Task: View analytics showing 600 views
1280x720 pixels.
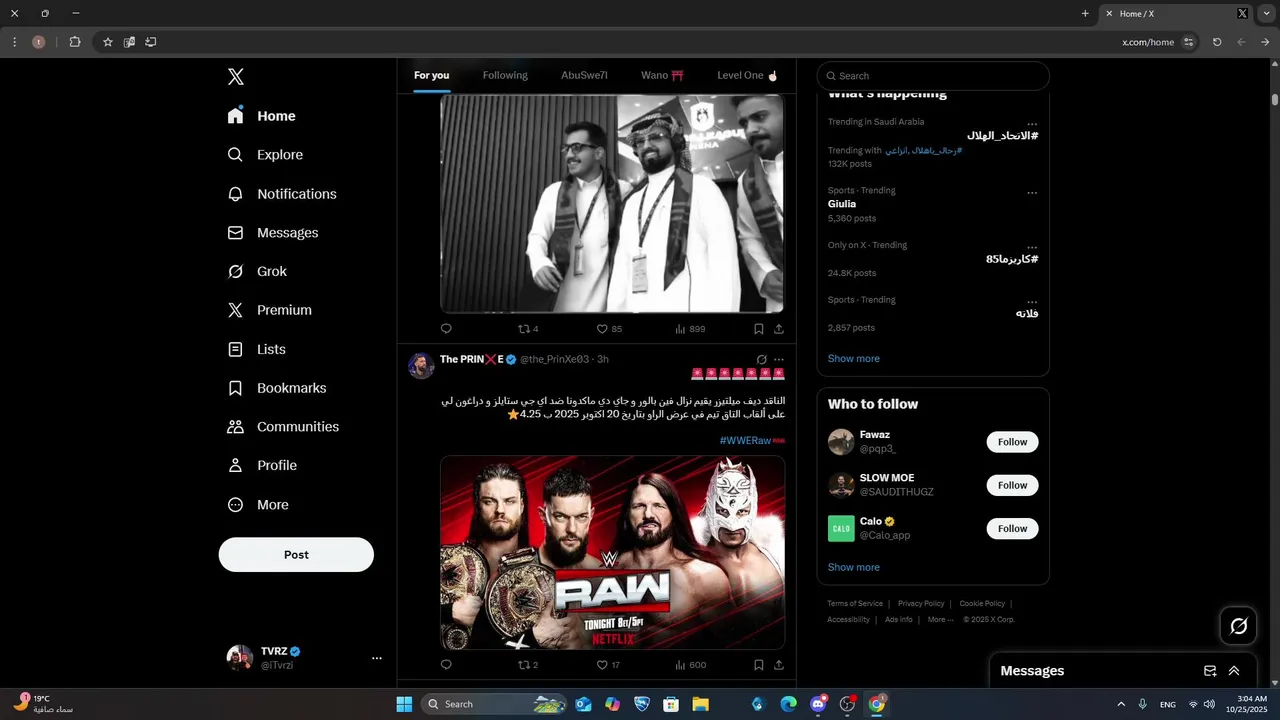Action: click(x=690, y=665)
